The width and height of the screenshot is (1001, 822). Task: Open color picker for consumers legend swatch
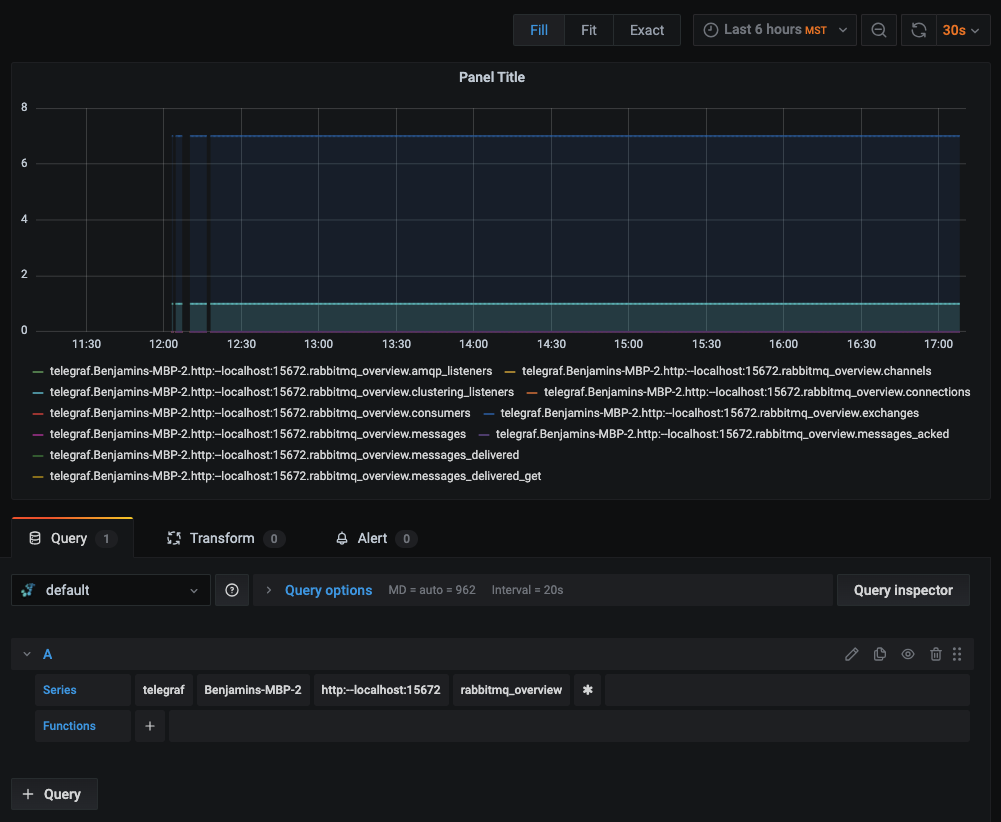point(38,414)
